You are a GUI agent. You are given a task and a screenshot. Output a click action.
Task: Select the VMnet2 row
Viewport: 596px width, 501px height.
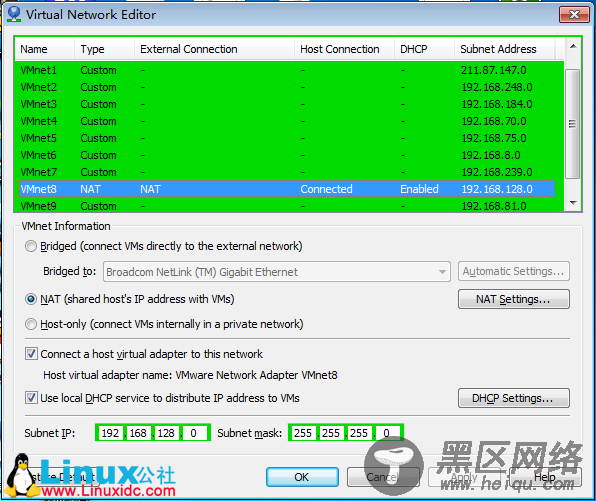[287, 87]
